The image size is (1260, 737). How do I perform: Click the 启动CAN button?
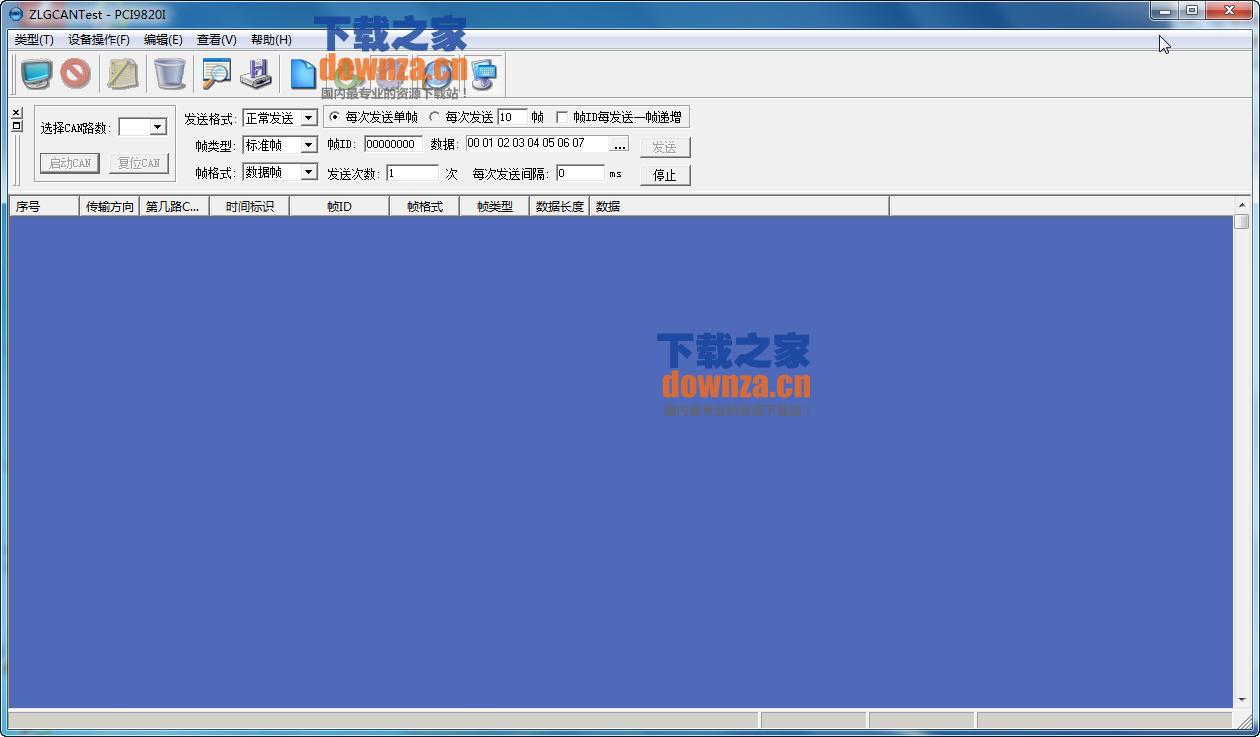70,163
